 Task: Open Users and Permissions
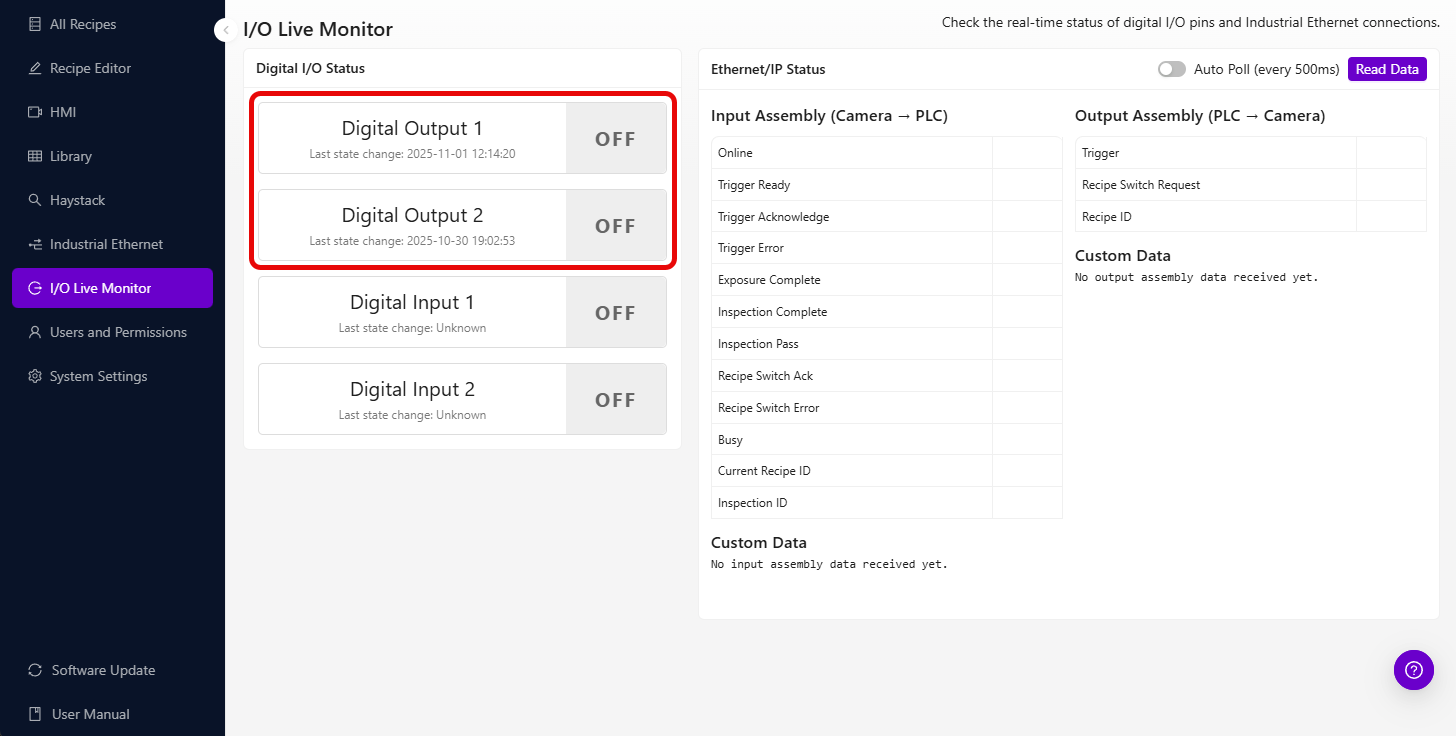click(x=118, y=332)
